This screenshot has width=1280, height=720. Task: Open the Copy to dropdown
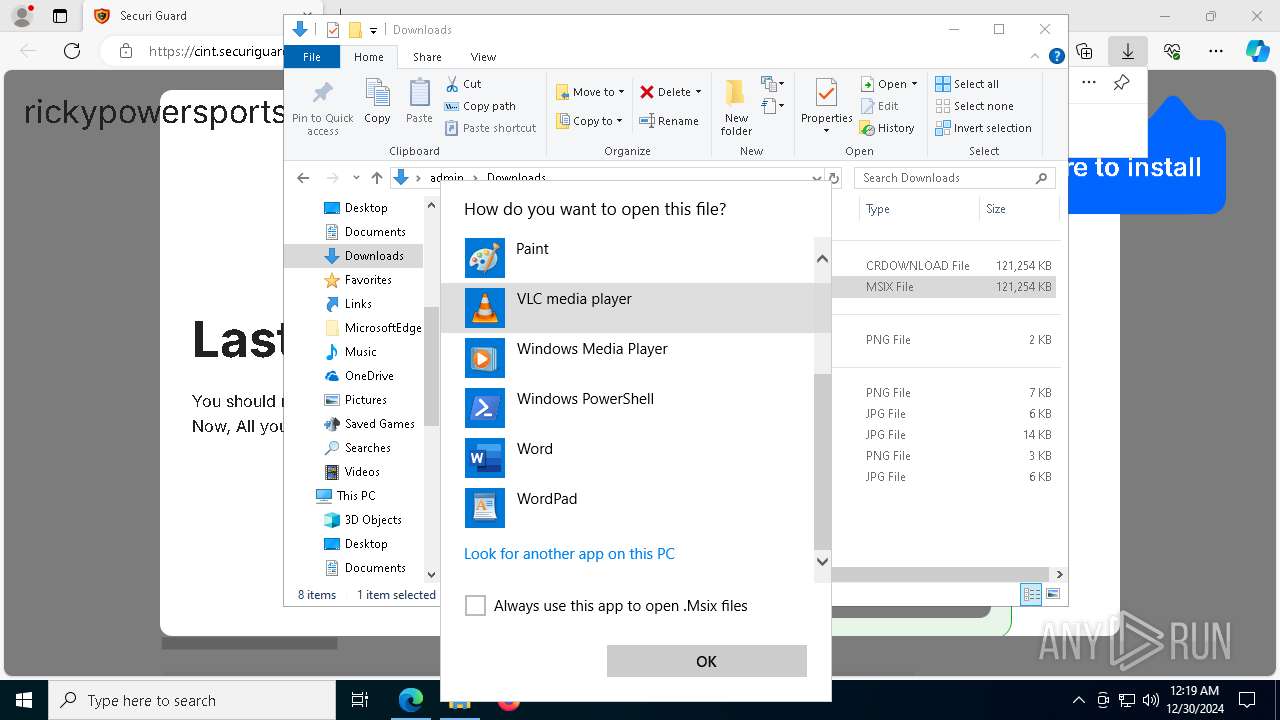(x=590, y=121)
